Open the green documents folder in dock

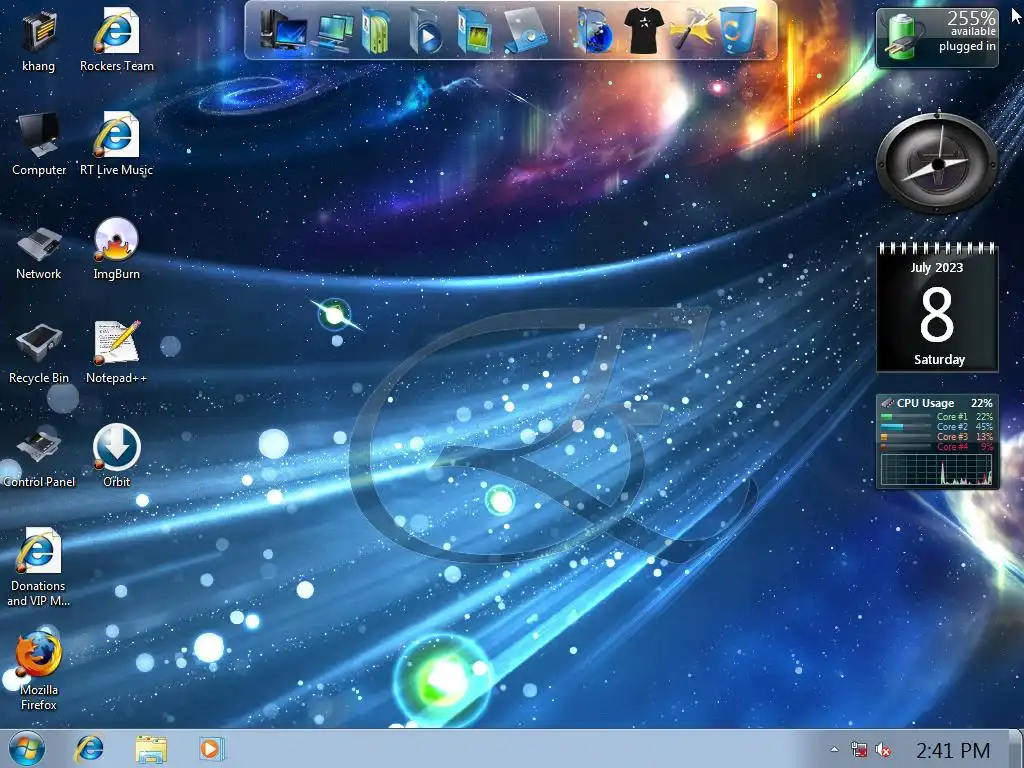pyautogui.click(x=376, y=31)
